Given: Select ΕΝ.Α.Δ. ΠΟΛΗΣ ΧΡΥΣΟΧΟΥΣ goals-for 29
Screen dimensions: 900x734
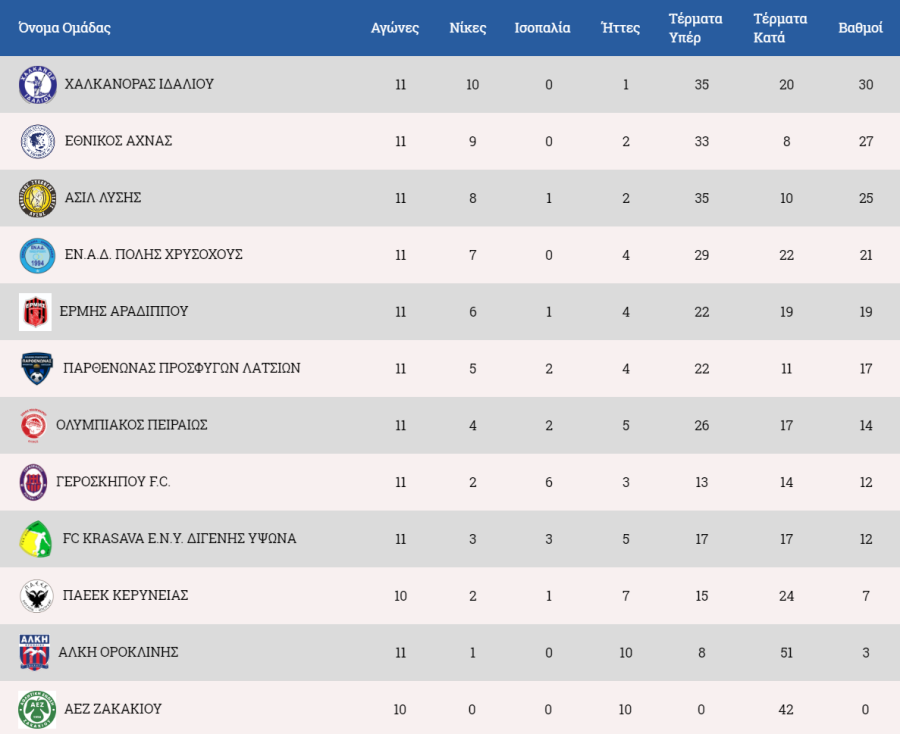Looking at the screenshot, I should (701, 255).
